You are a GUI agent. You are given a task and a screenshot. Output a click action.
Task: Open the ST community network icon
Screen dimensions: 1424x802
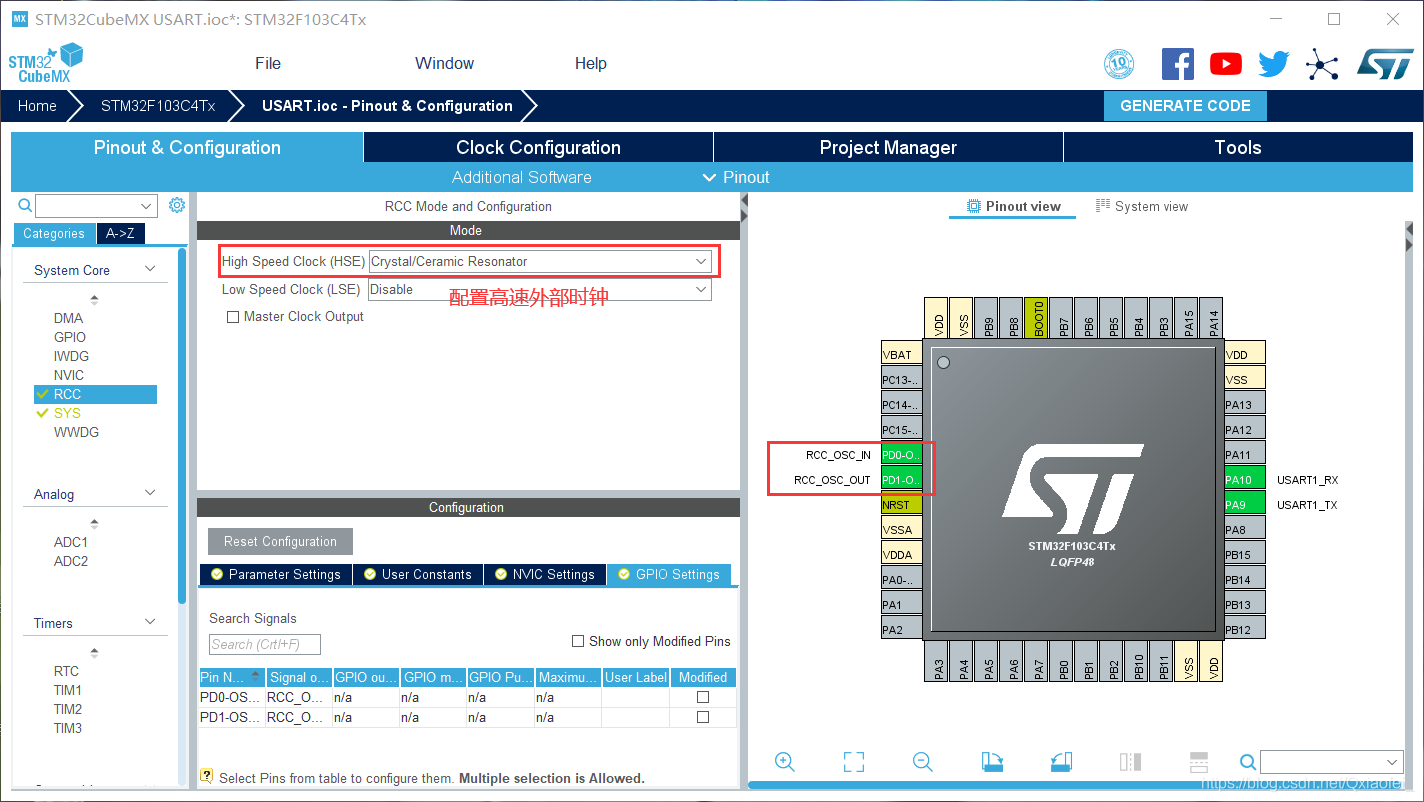[x=1322, y=66]
